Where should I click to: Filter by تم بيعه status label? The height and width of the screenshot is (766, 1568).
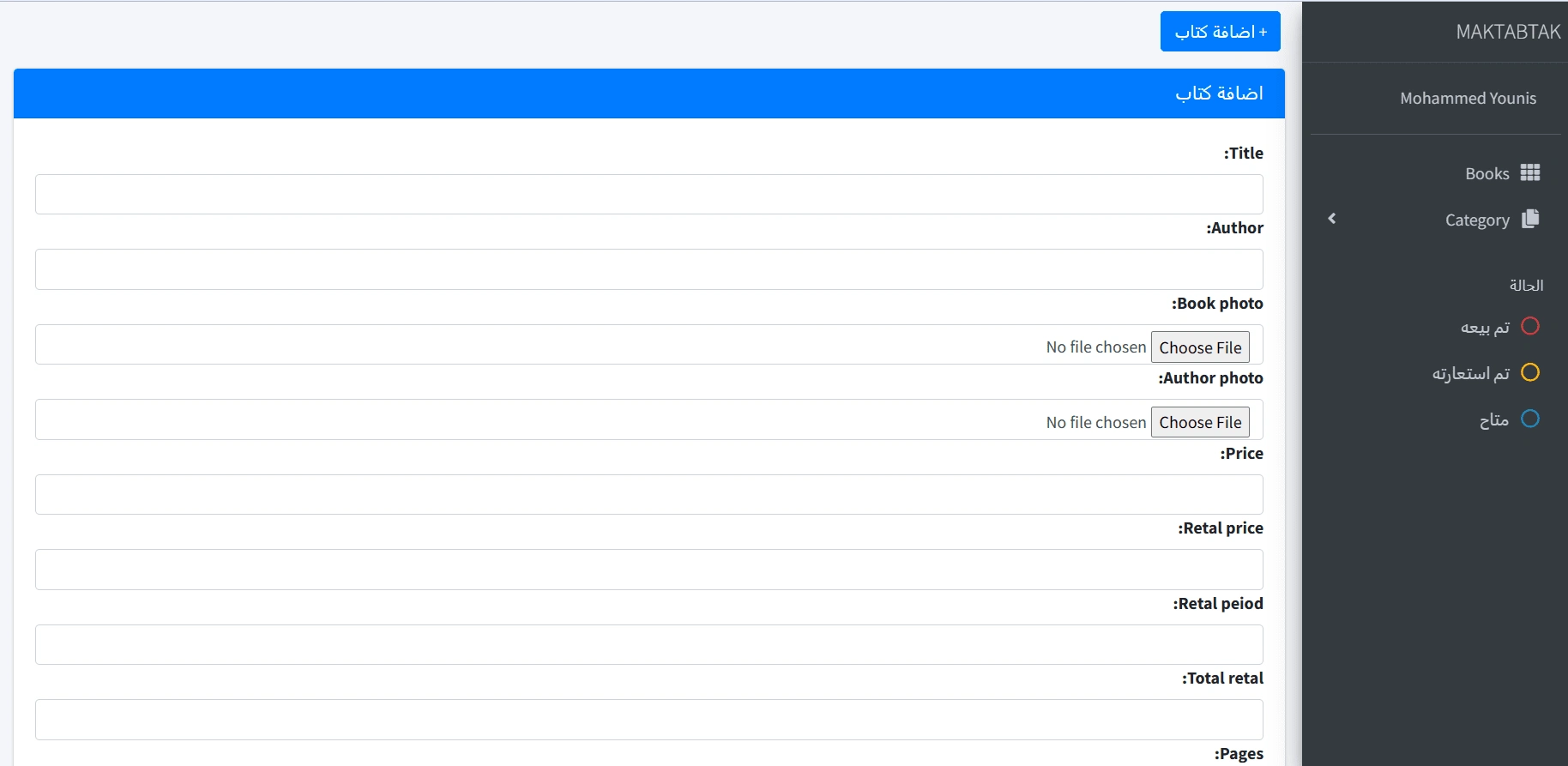tap(1485, 327)
